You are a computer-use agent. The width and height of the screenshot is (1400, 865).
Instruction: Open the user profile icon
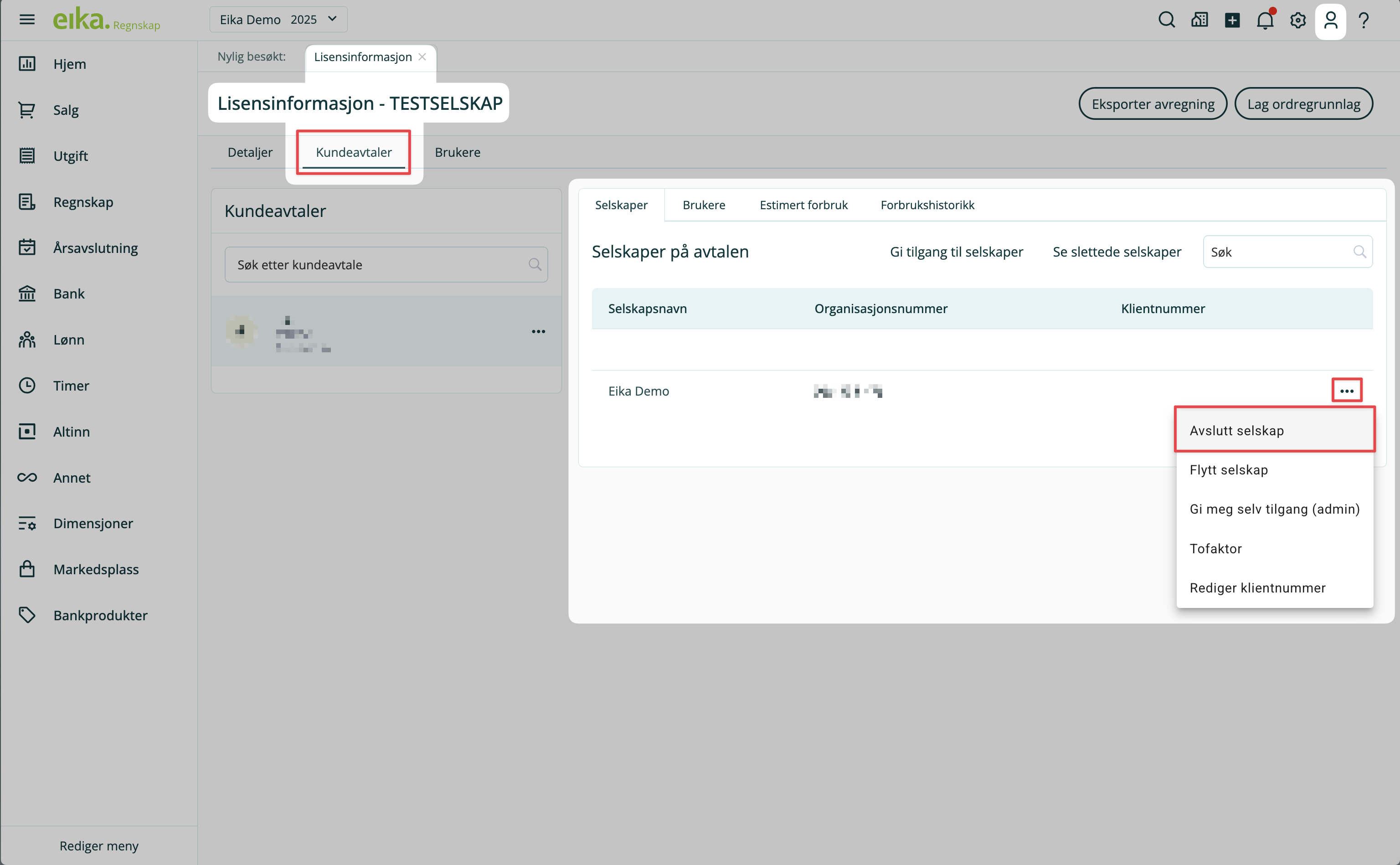[x=1331, y=21]
